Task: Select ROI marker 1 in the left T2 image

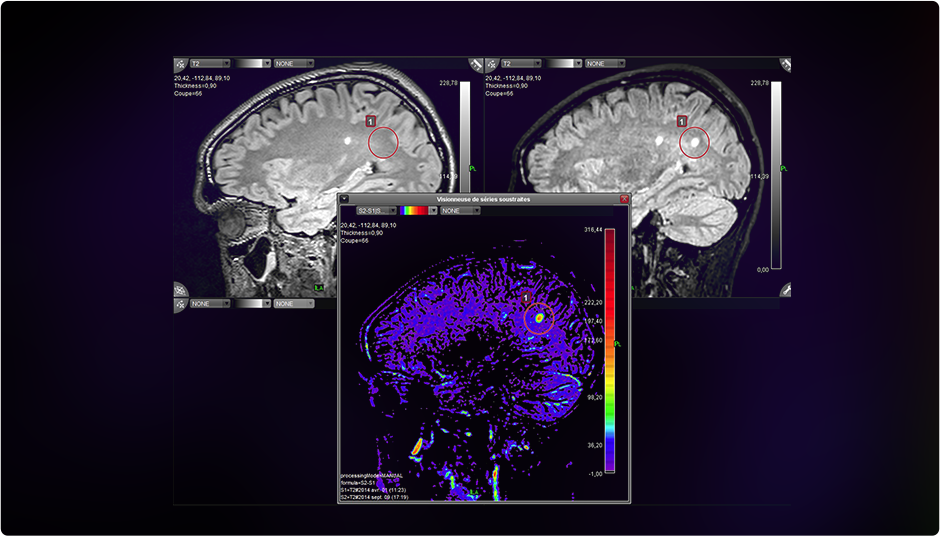Action: click(x=372, y=121)
